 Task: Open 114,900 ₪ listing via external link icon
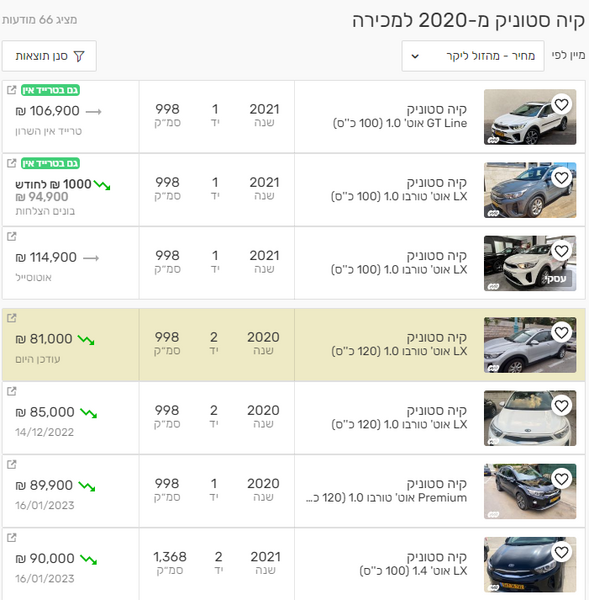(x=11, y=236)
